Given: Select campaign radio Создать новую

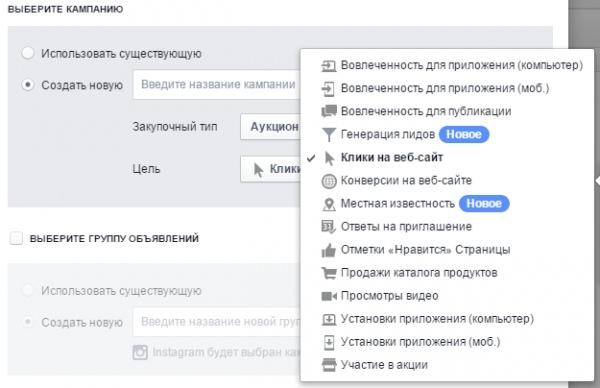Looking at the screenshot, I should tap(28, 85).
